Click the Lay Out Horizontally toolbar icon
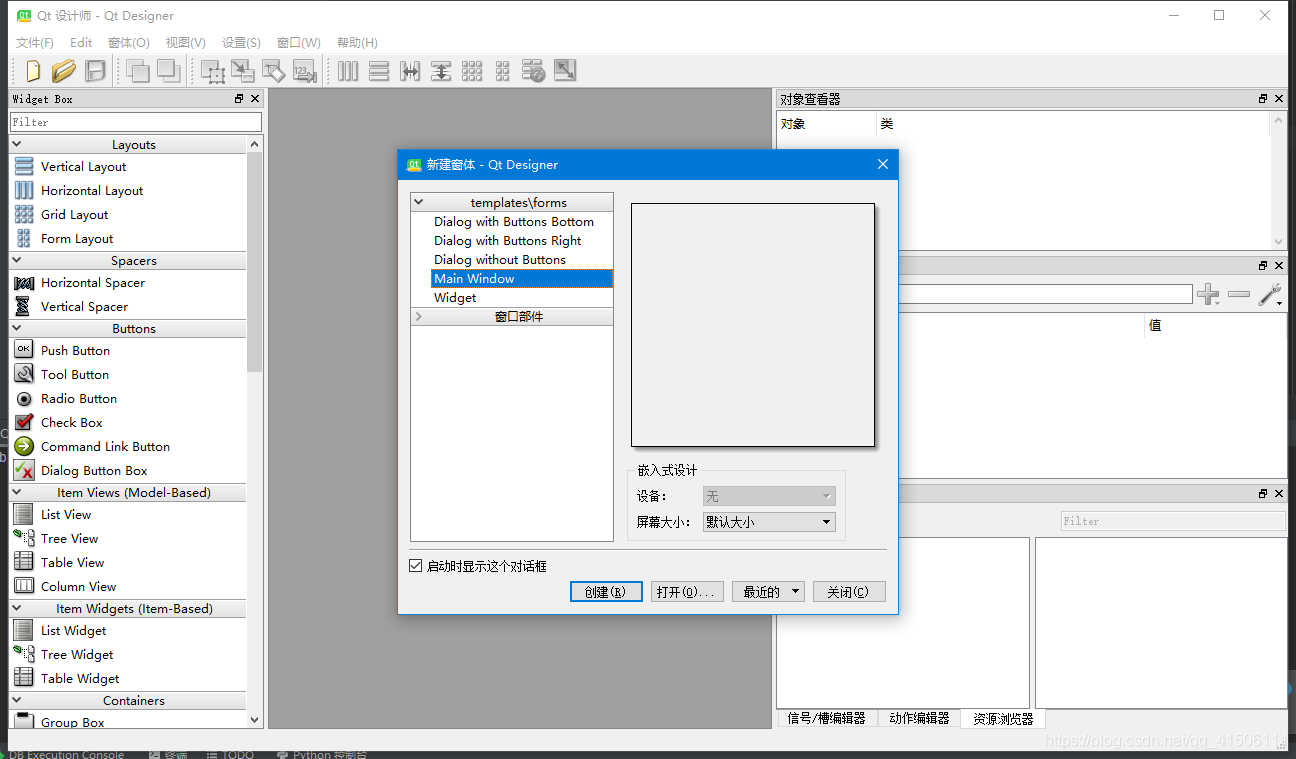This screenshot has height=759, width=1296. click(348, 71)
